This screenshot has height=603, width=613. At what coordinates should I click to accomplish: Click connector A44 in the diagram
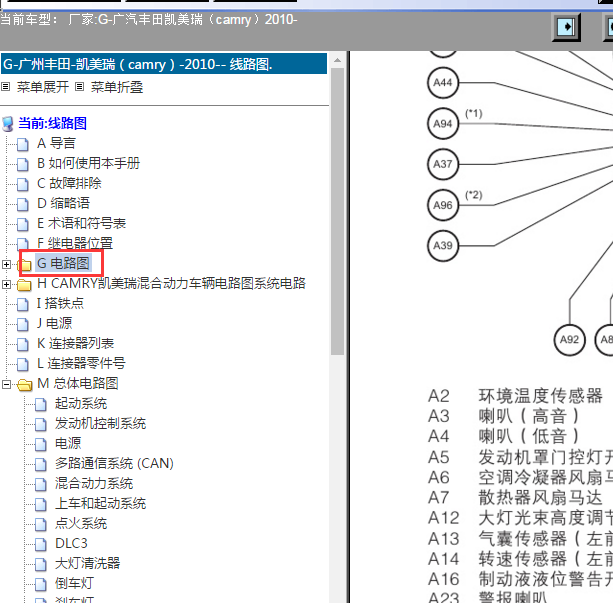443,83
